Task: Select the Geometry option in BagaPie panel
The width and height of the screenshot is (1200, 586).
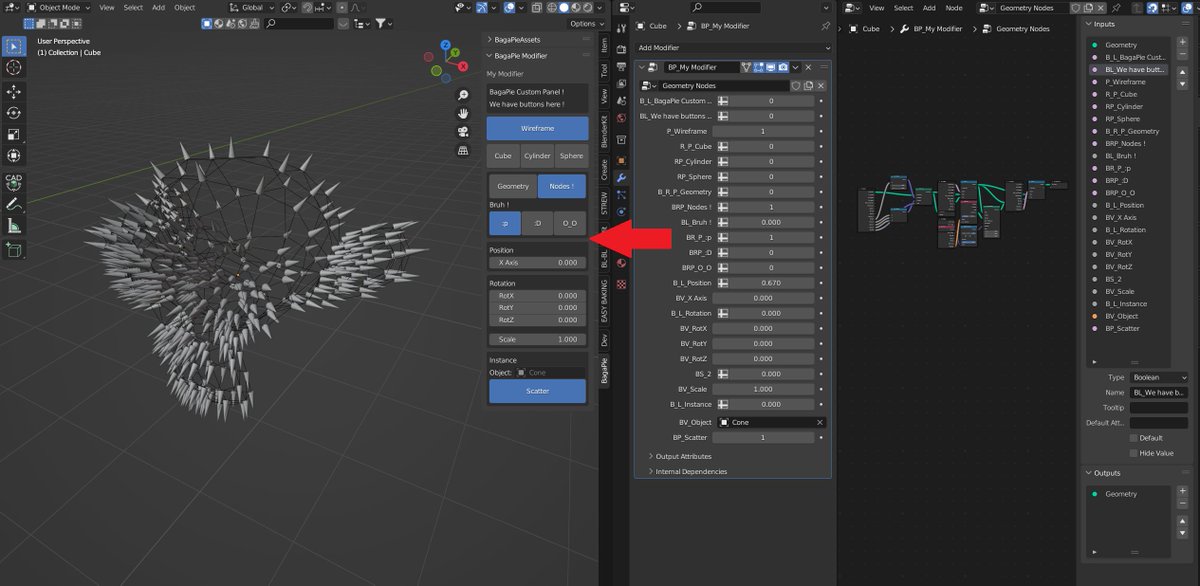Action: pos(513,186)
